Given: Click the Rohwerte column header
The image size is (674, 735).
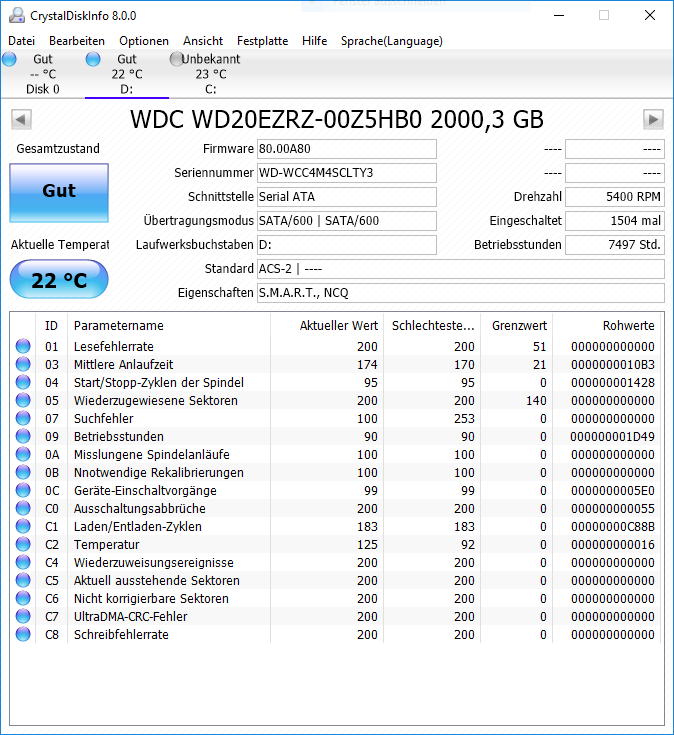Looking at the screenshot, I should [607, 325].
